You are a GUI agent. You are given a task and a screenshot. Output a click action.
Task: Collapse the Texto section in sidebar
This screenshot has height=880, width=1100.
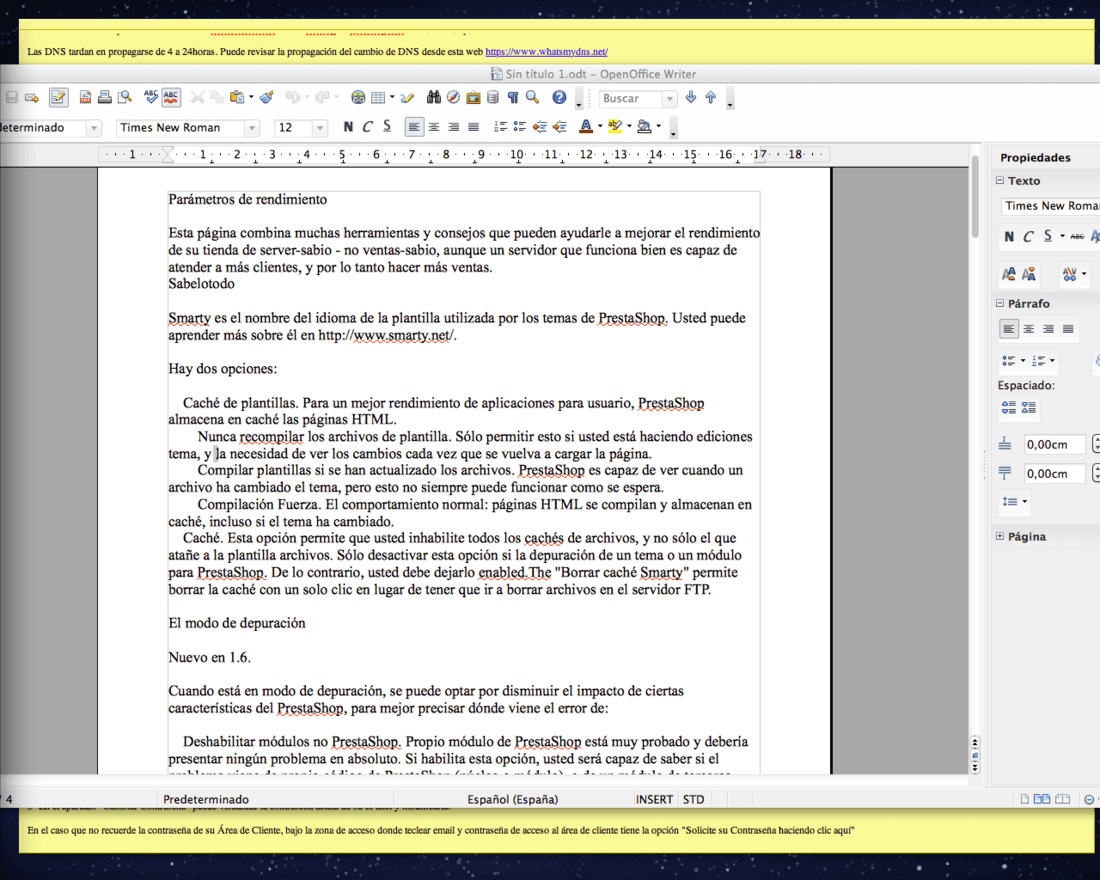[x=1000, y=180]
